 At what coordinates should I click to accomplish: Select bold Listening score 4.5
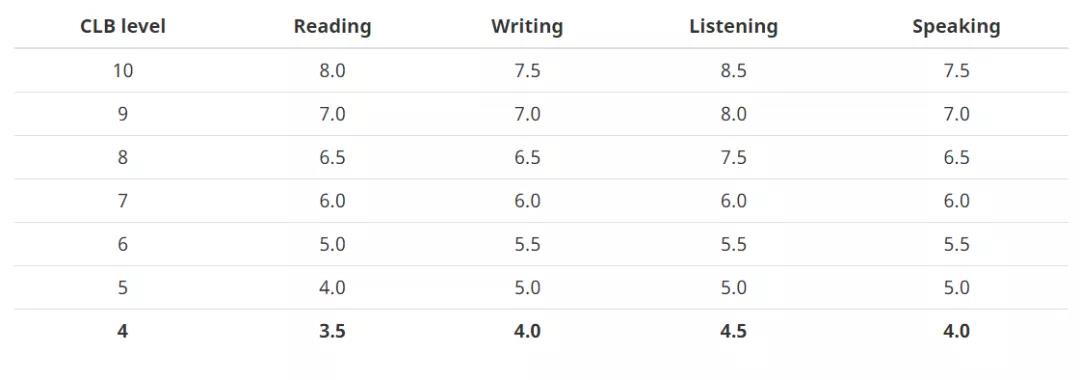tap(734, 331)
